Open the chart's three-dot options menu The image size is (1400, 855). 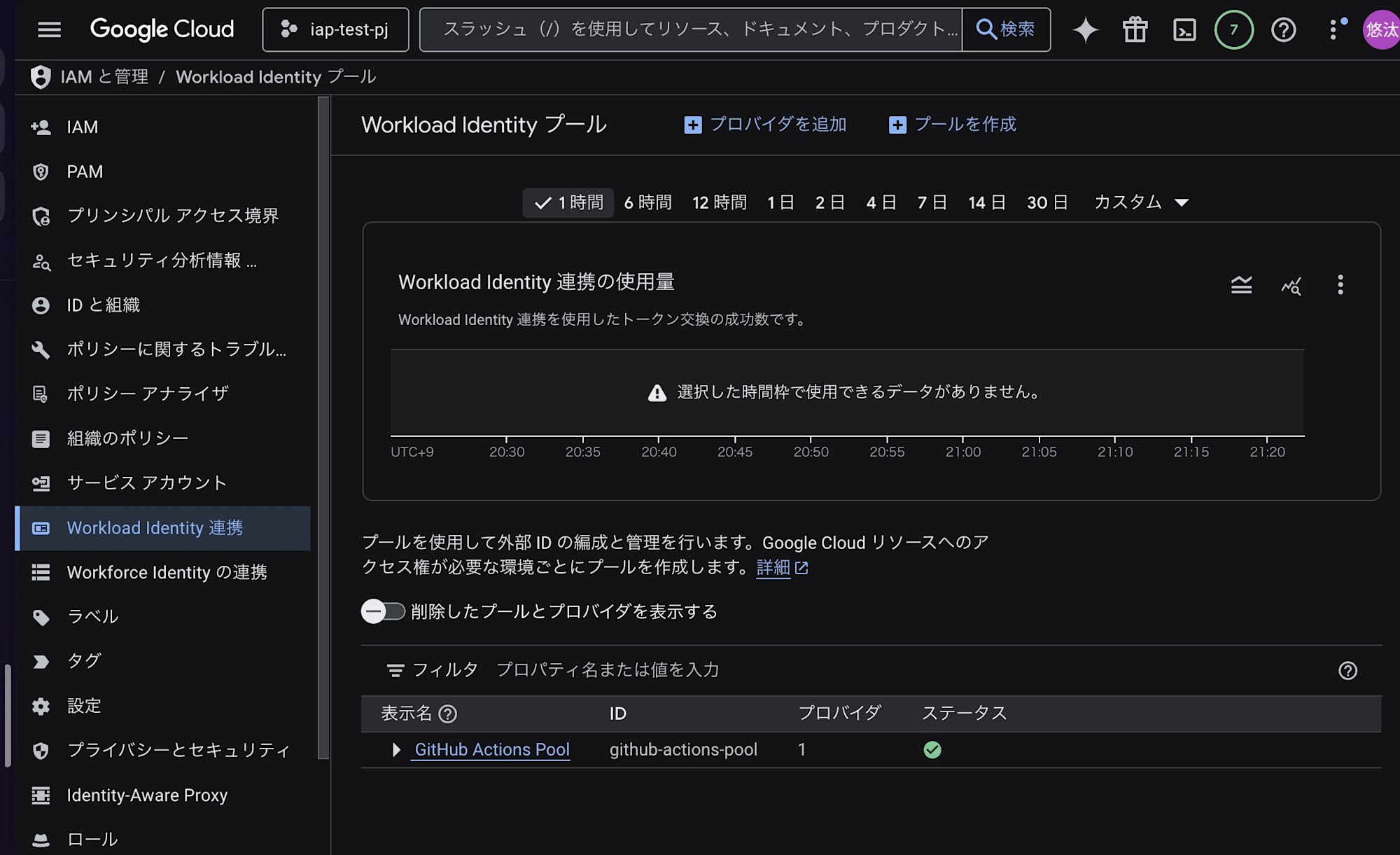pyautogui.click(x=1340, y=285)
